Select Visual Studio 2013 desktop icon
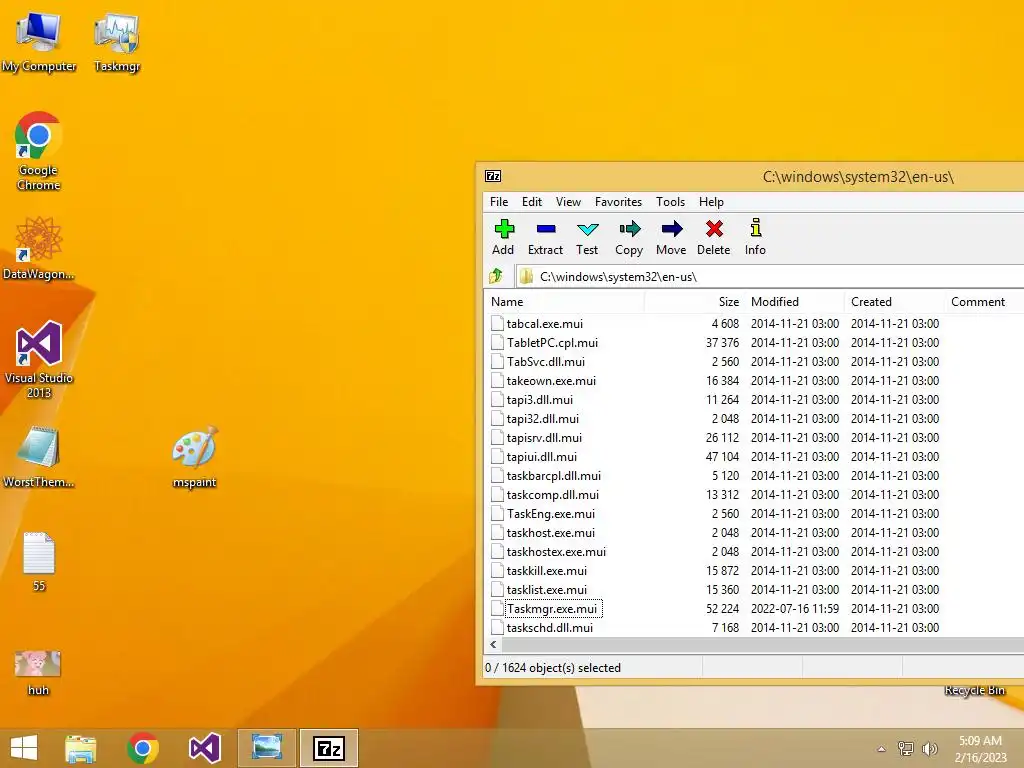 coord(39,360)
